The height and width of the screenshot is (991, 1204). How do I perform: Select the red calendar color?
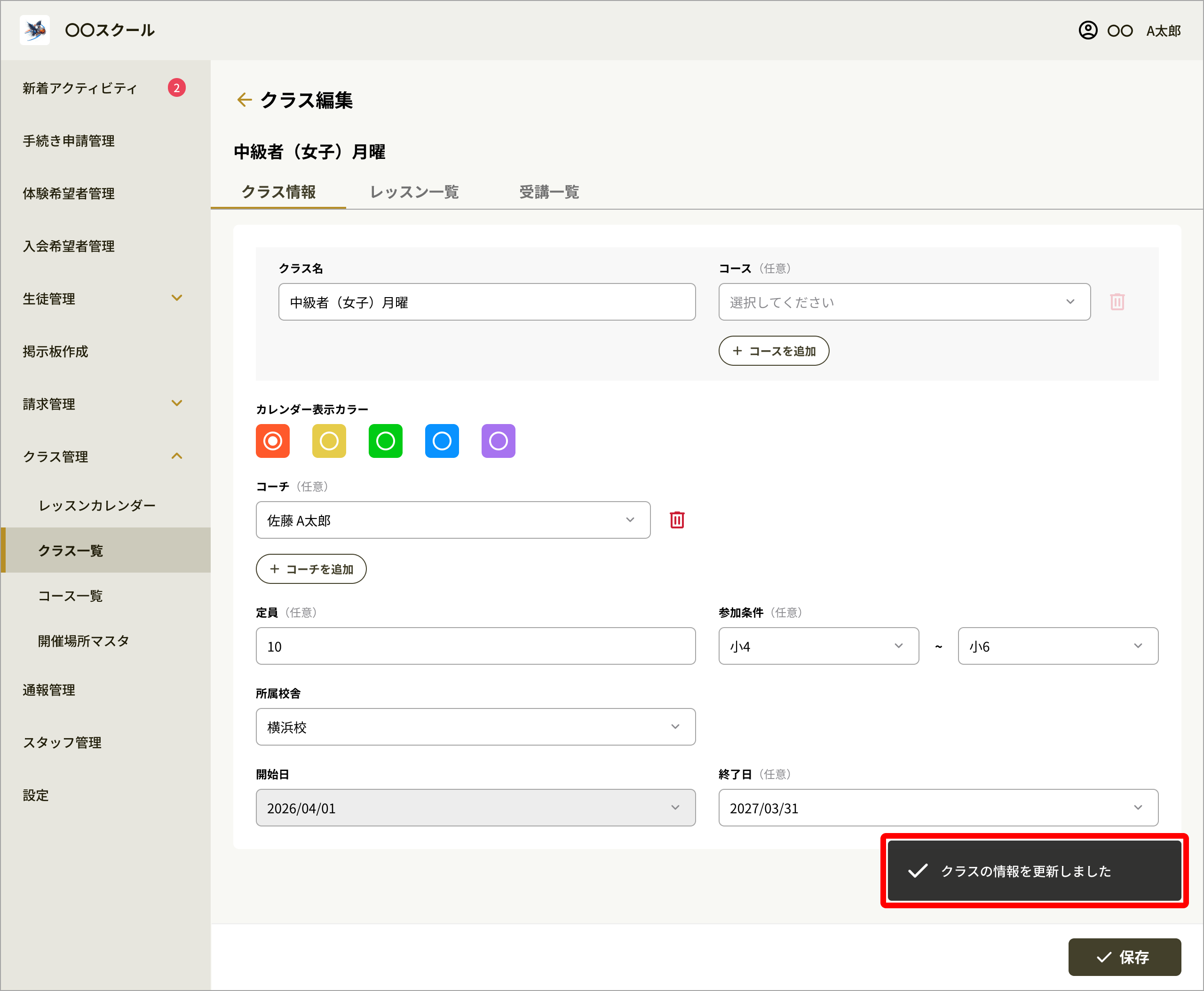[x=273, y=440]
